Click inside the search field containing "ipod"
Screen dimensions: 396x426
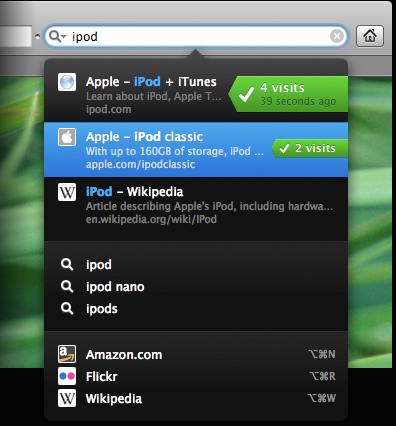[x=196, y=36]
